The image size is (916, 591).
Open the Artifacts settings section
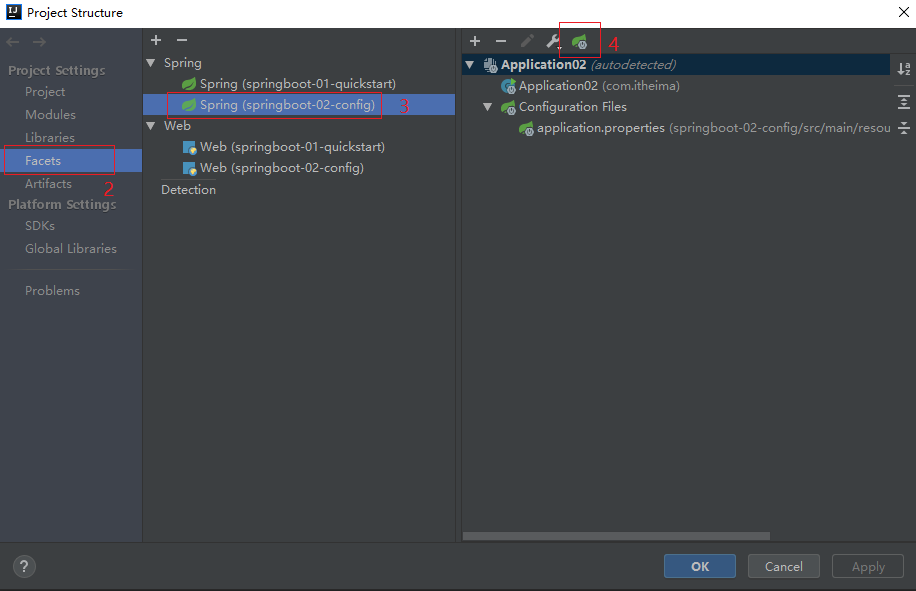(x=48, y=184)
